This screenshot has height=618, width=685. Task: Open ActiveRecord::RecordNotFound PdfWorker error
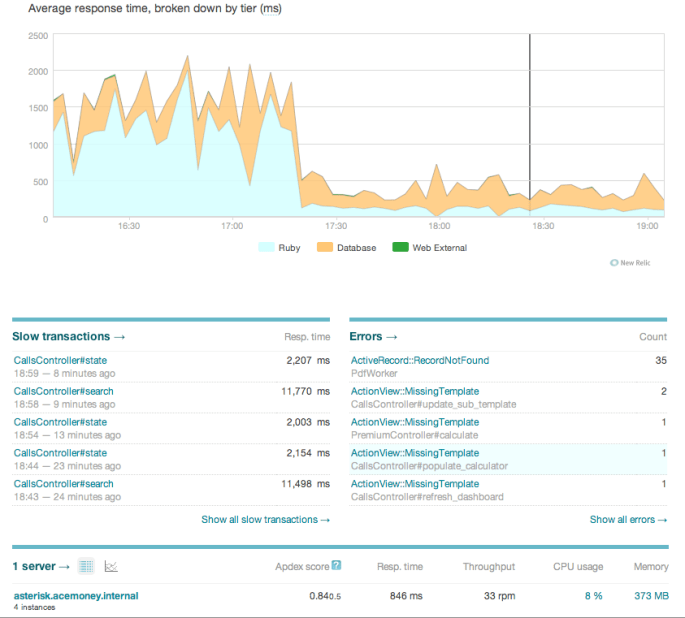pos(420,360)
